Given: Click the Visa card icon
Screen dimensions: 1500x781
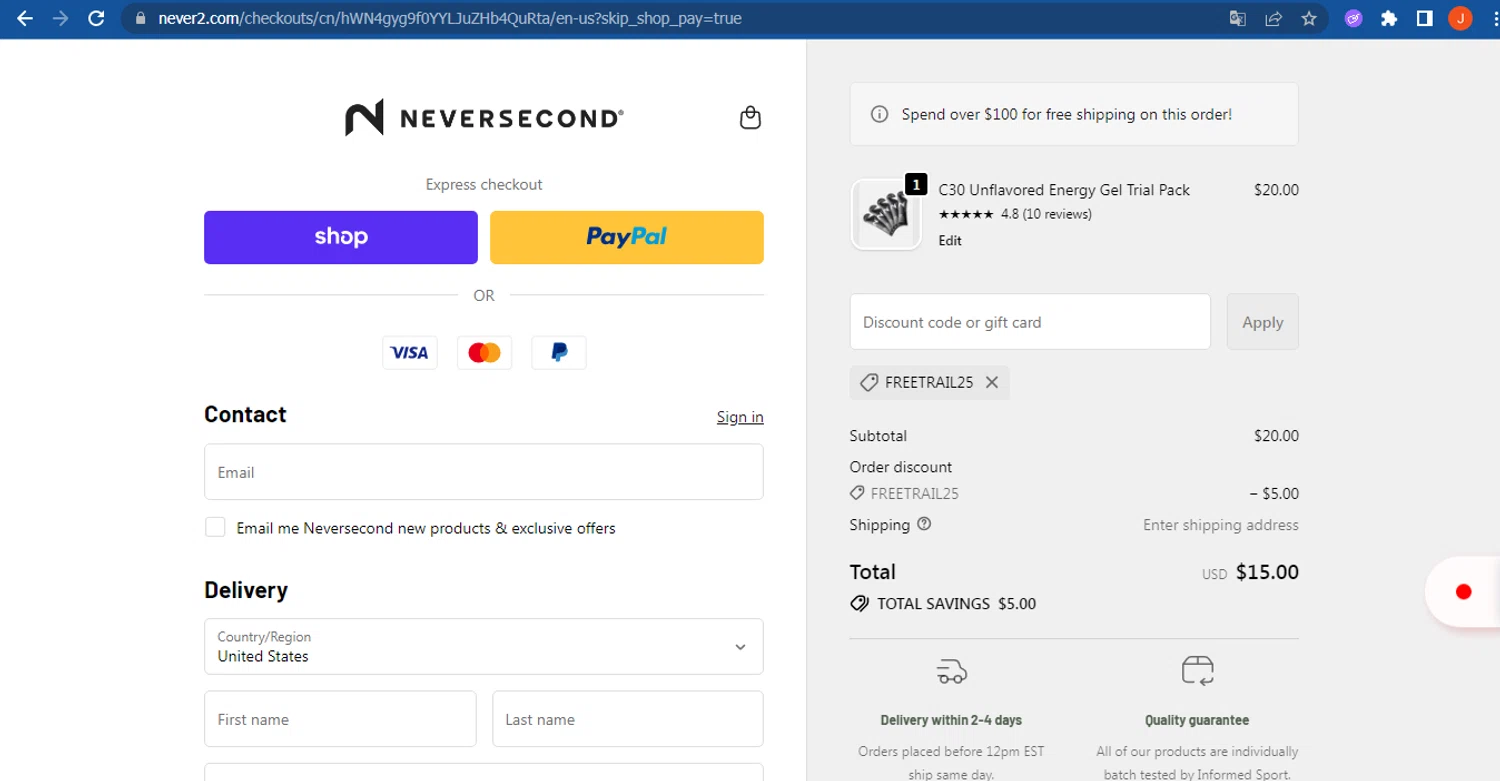Looking at the screenshot, I should (x=410, y=352).
